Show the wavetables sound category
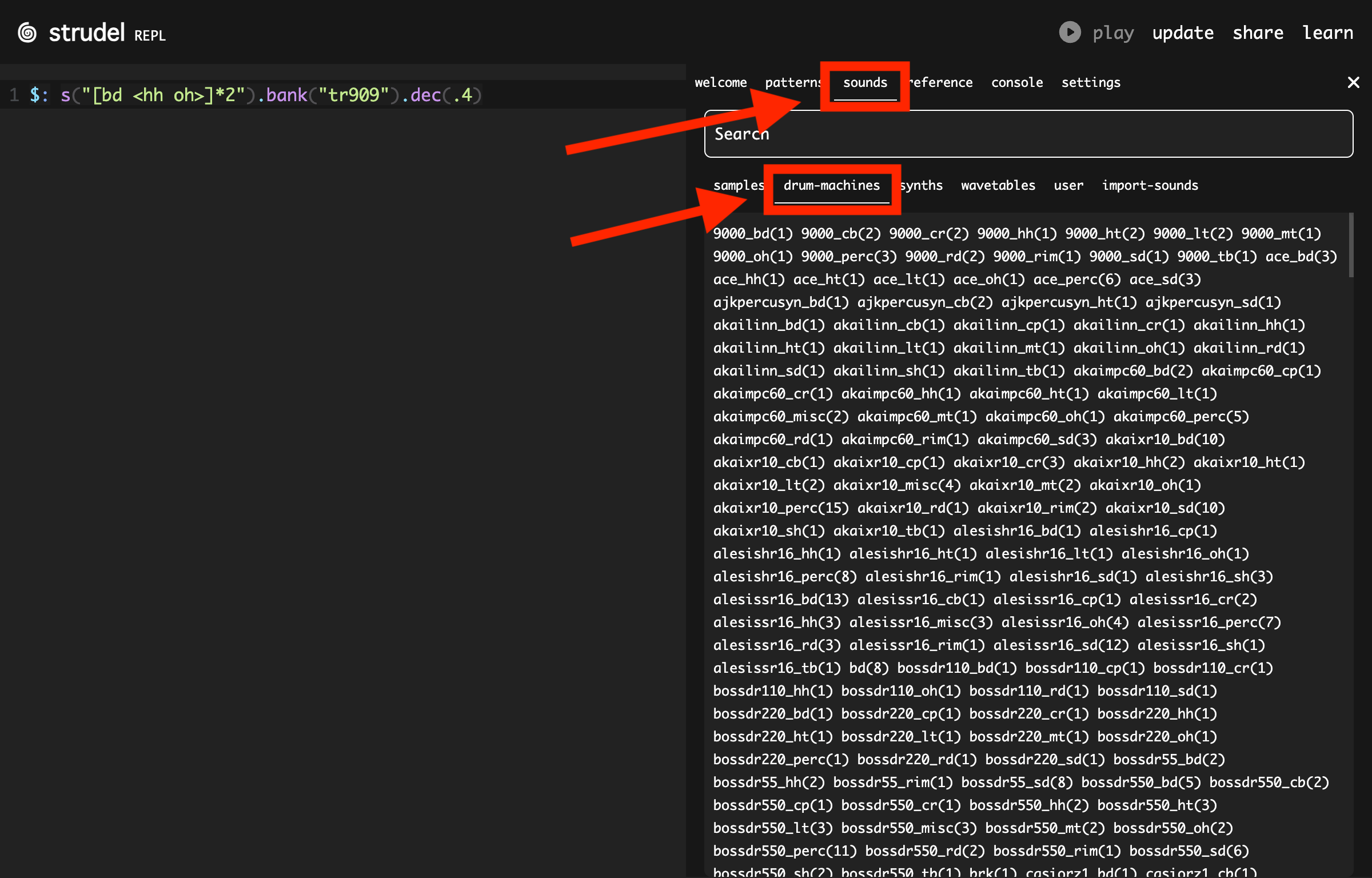The width and height of the screenshot is (1372, 878). point(998,185)
